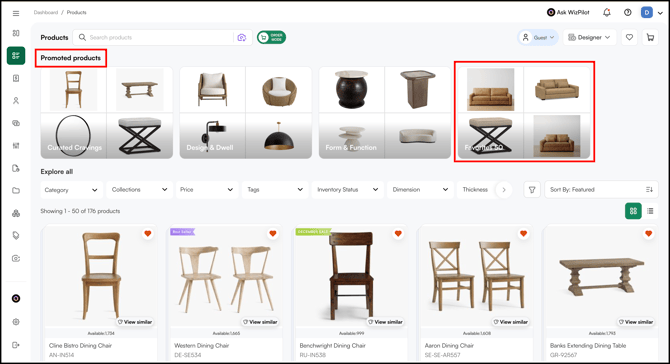Open the Form & Function promoted collection
670x364 pixels.
[x=385, y=113]
